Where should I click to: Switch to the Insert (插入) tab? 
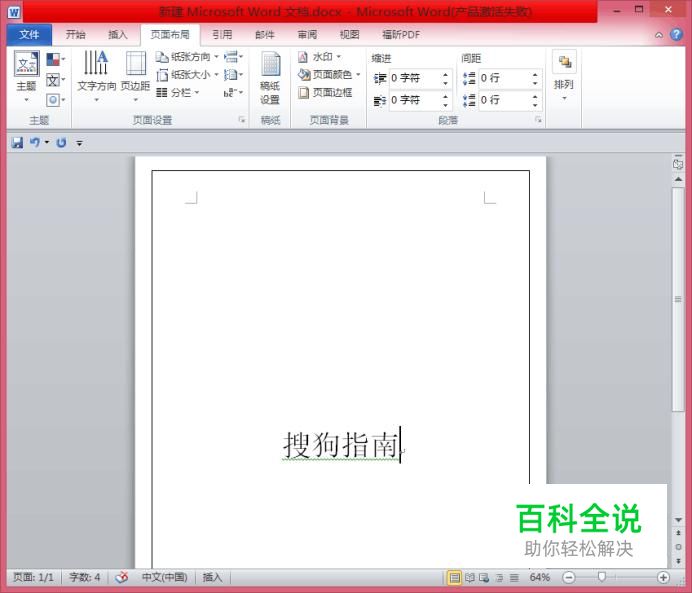(x=117, y=35)
